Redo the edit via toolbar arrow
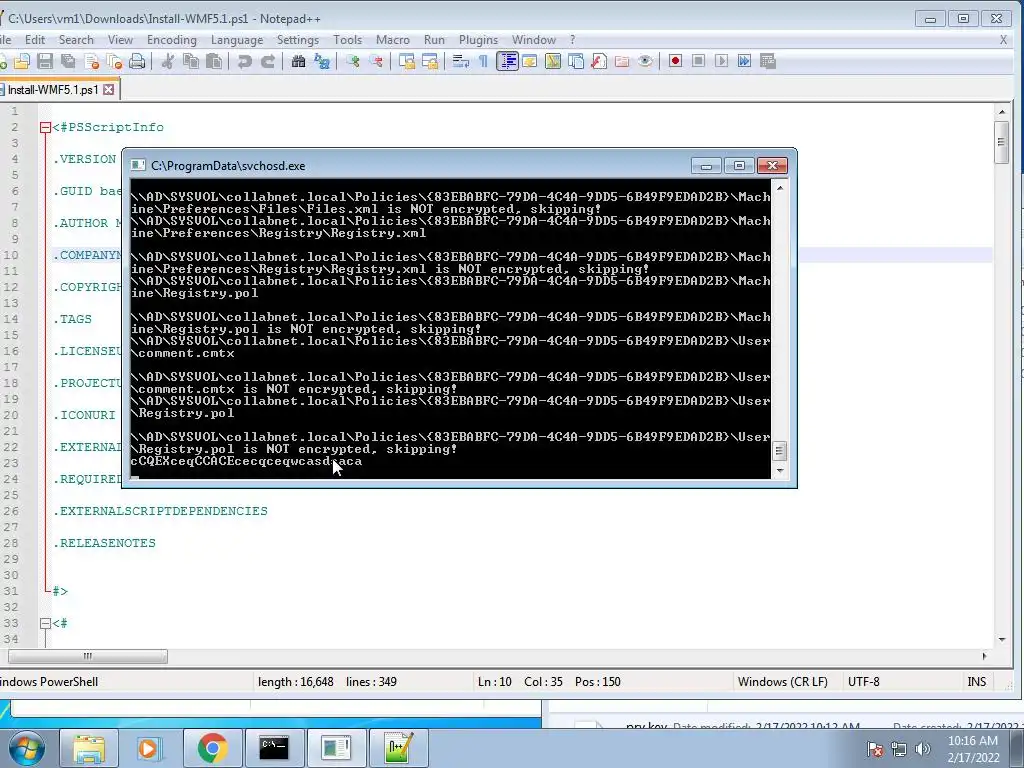Viewport: 1024px width, 768px height. pos(268,61)
